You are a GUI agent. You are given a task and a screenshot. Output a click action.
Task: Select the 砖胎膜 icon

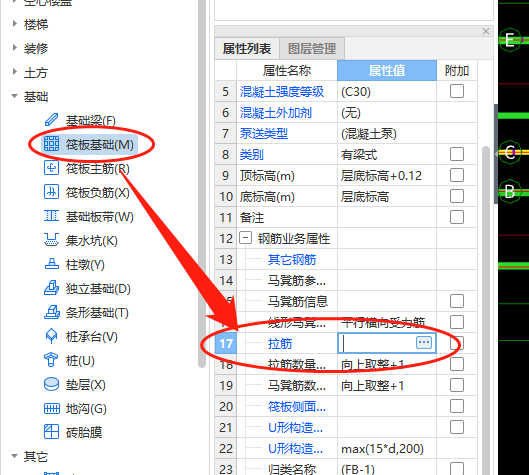pos(51,432)
